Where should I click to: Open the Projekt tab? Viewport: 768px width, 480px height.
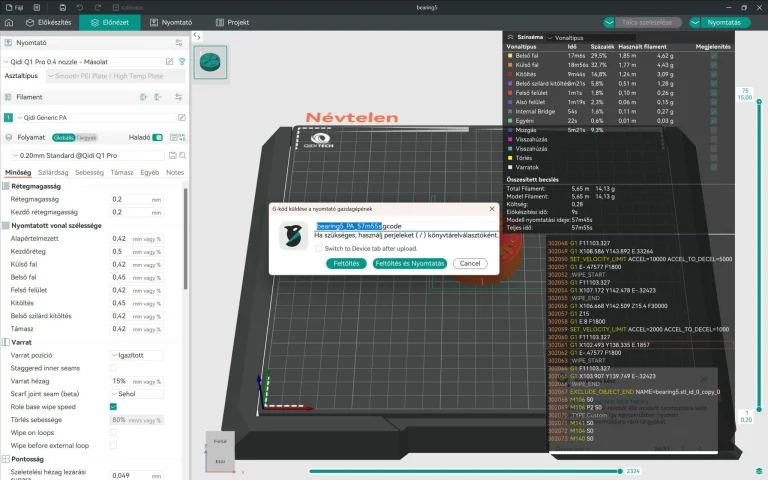[x=232, y=23]
